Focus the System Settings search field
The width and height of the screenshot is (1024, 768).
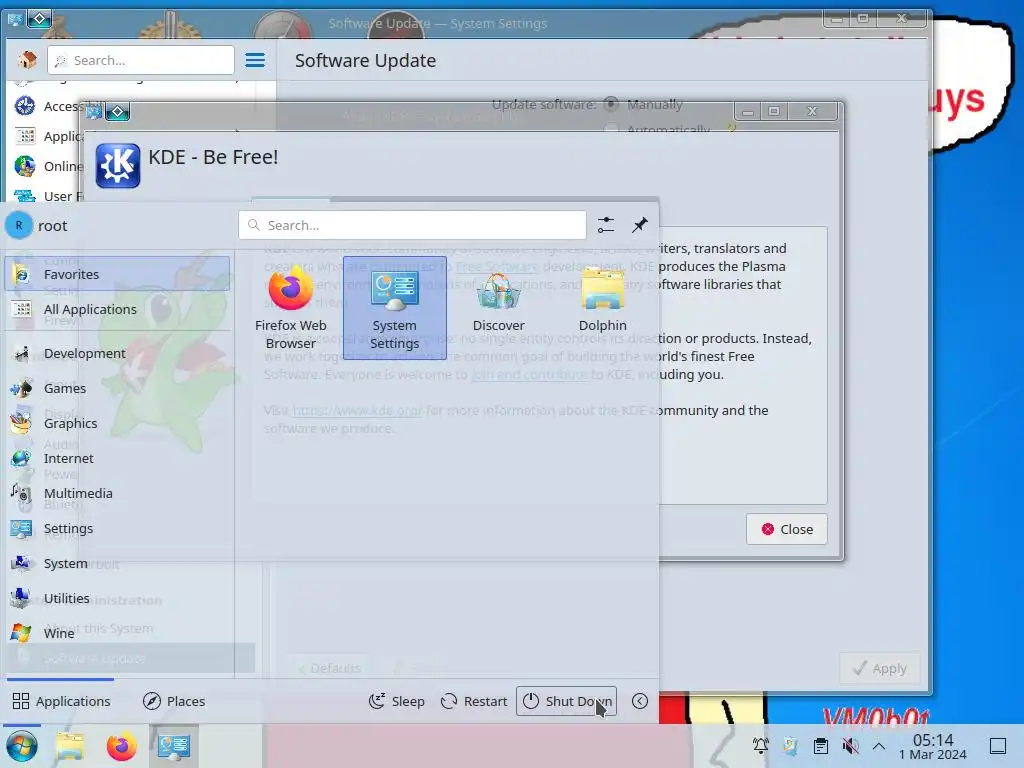tap(140, 60)
